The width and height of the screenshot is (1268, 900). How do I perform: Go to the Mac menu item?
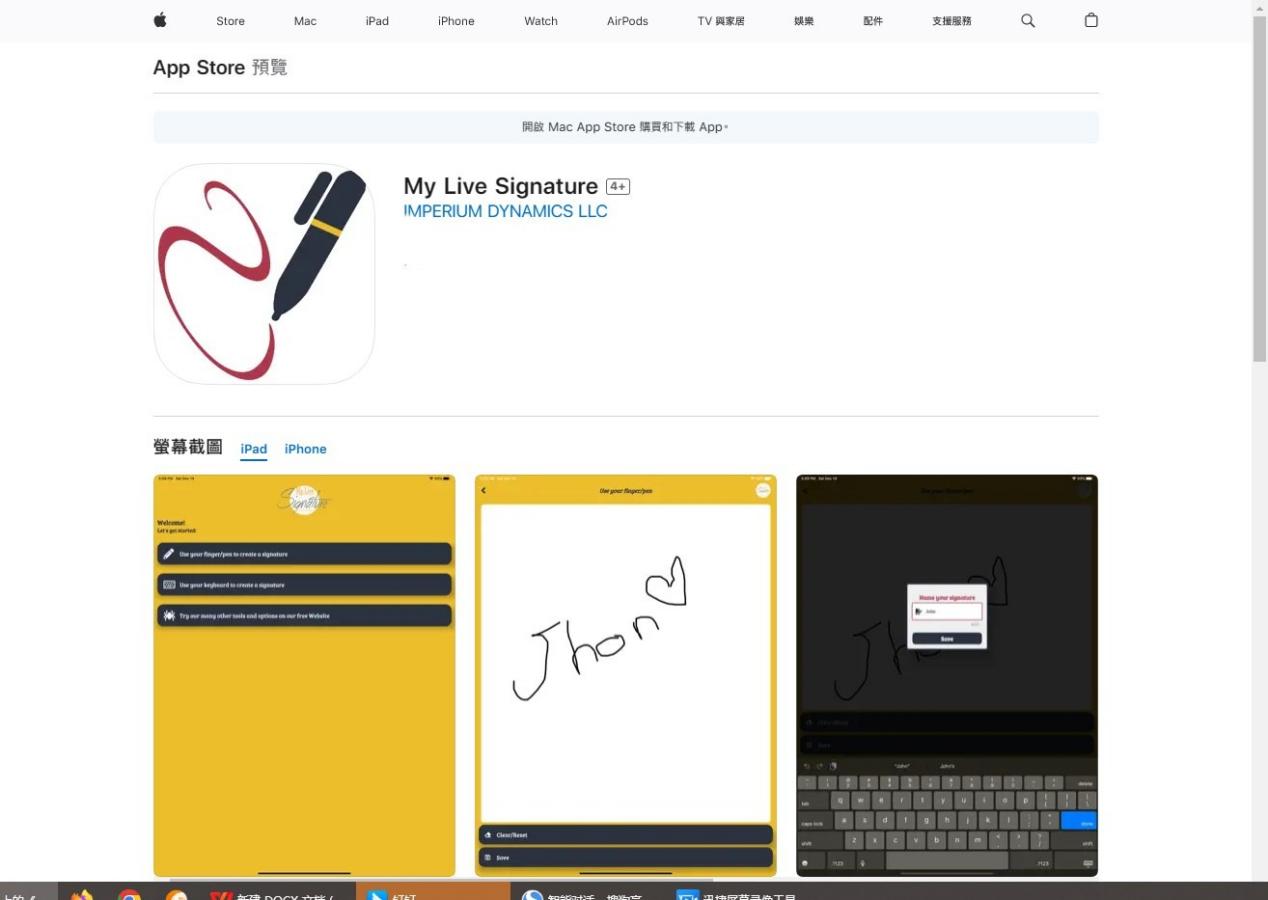point(305,21)
